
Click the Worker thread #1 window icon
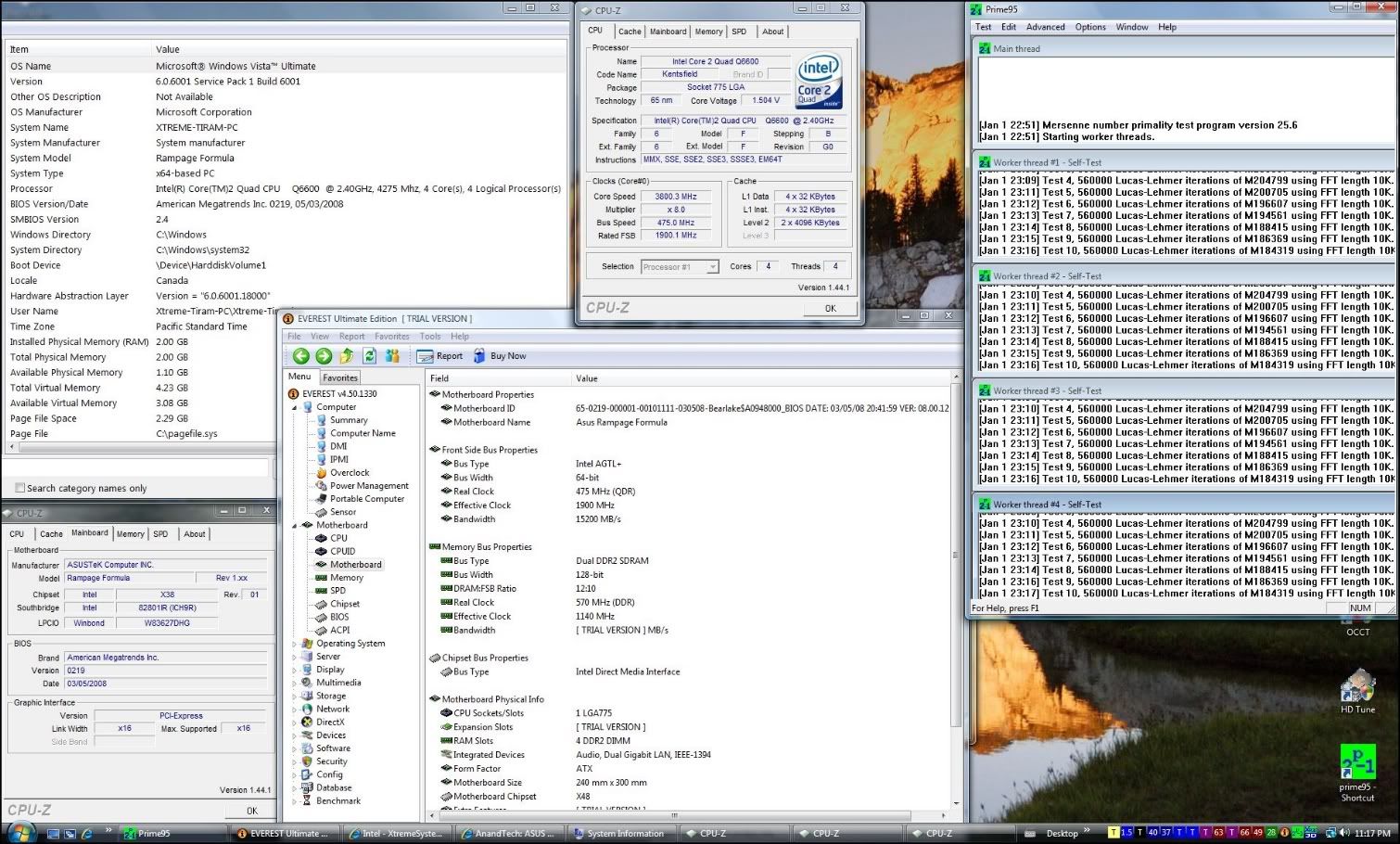(985, 162)
